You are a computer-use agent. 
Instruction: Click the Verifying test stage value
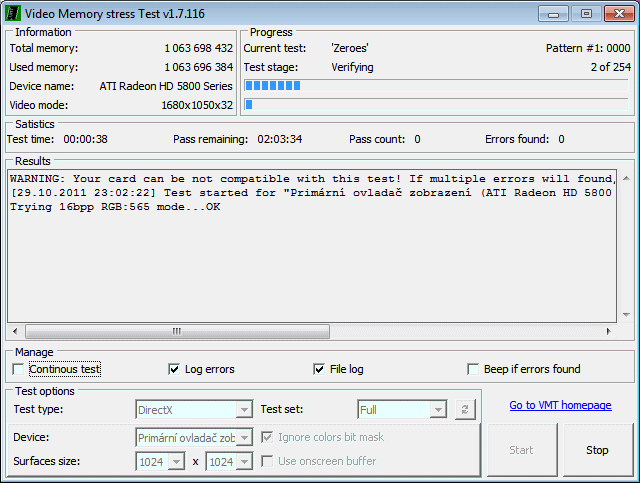pyautogui.click(x=352, y=67)
